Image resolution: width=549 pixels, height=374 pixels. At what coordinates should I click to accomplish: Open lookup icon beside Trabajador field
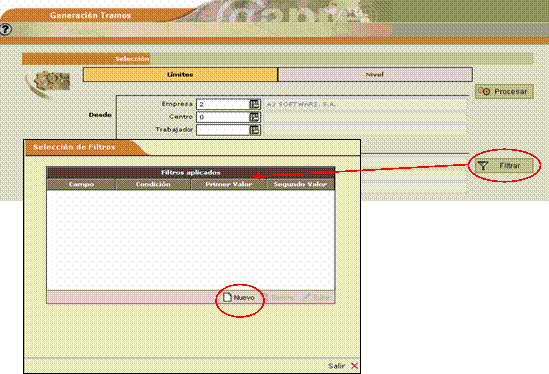(x=255, y=130)
